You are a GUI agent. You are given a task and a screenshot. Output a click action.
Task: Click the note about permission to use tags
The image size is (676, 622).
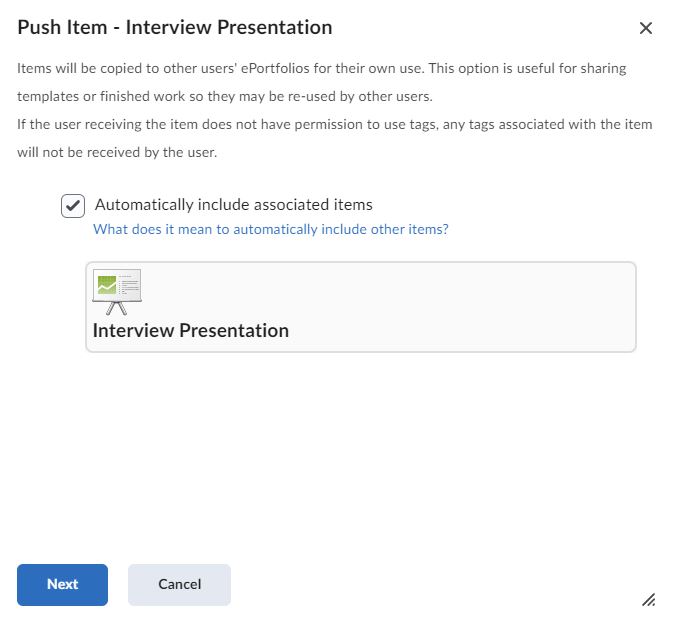[335, 124]
